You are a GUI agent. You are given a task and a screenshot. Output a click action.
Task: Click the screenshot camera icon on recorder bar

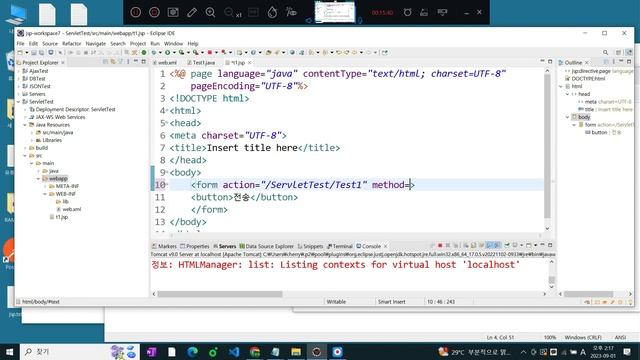coord(173,12)
